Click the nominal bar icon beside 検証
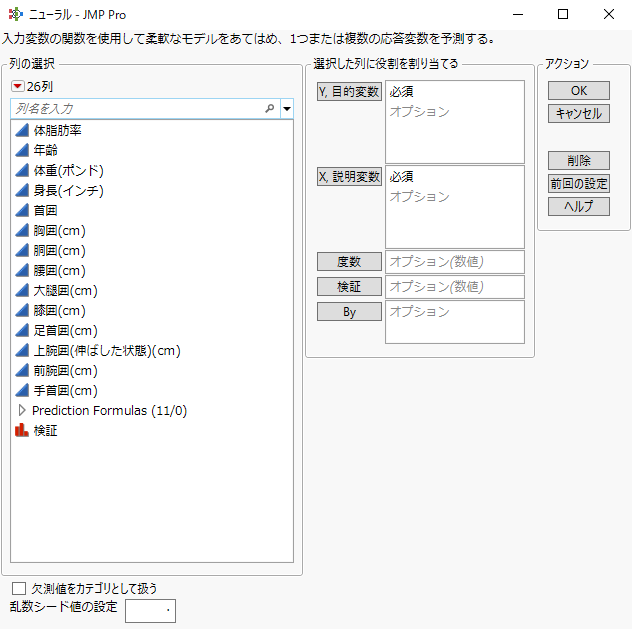 coord(22,430)
